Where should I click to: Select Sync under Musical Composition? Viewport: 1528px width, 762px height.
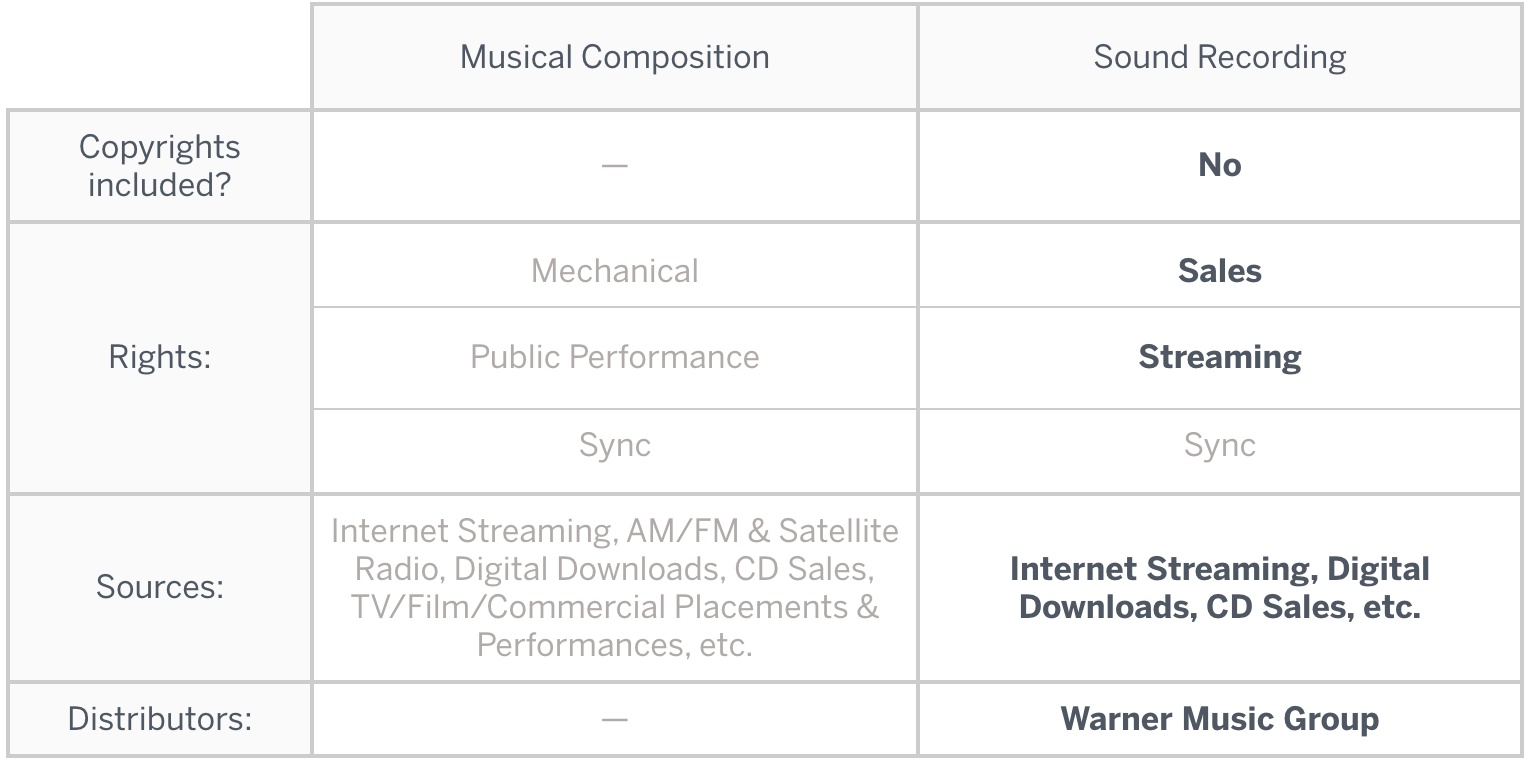(614, 445)
